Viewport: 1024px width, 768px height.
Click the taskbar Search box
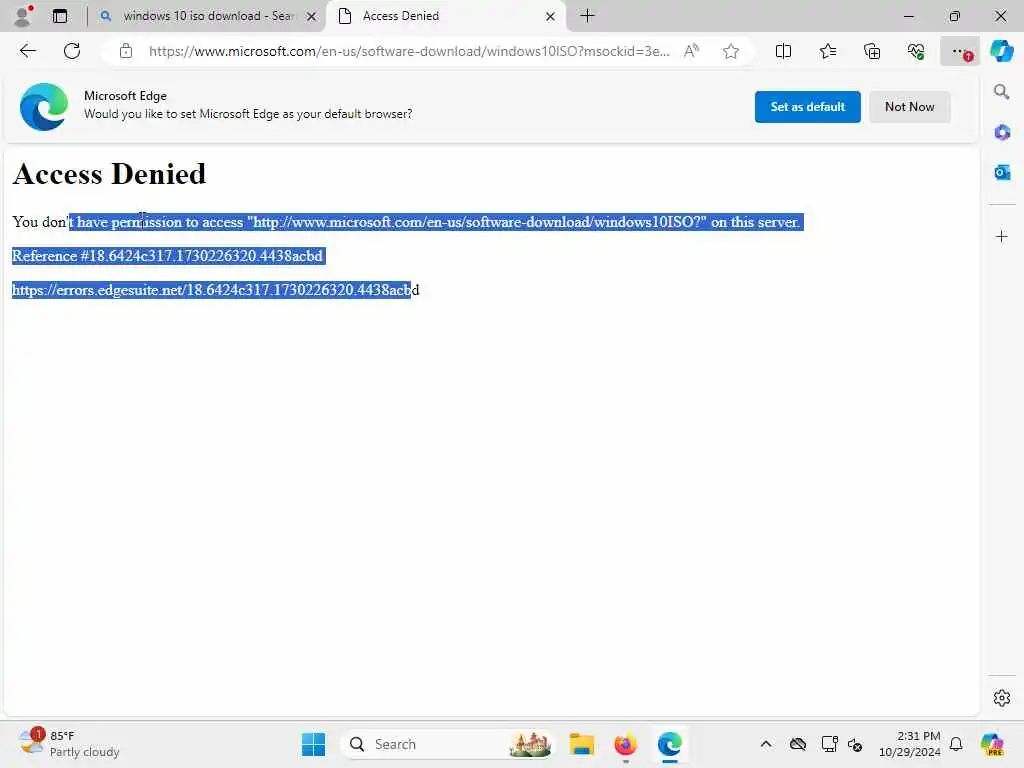tap(447, 744)
